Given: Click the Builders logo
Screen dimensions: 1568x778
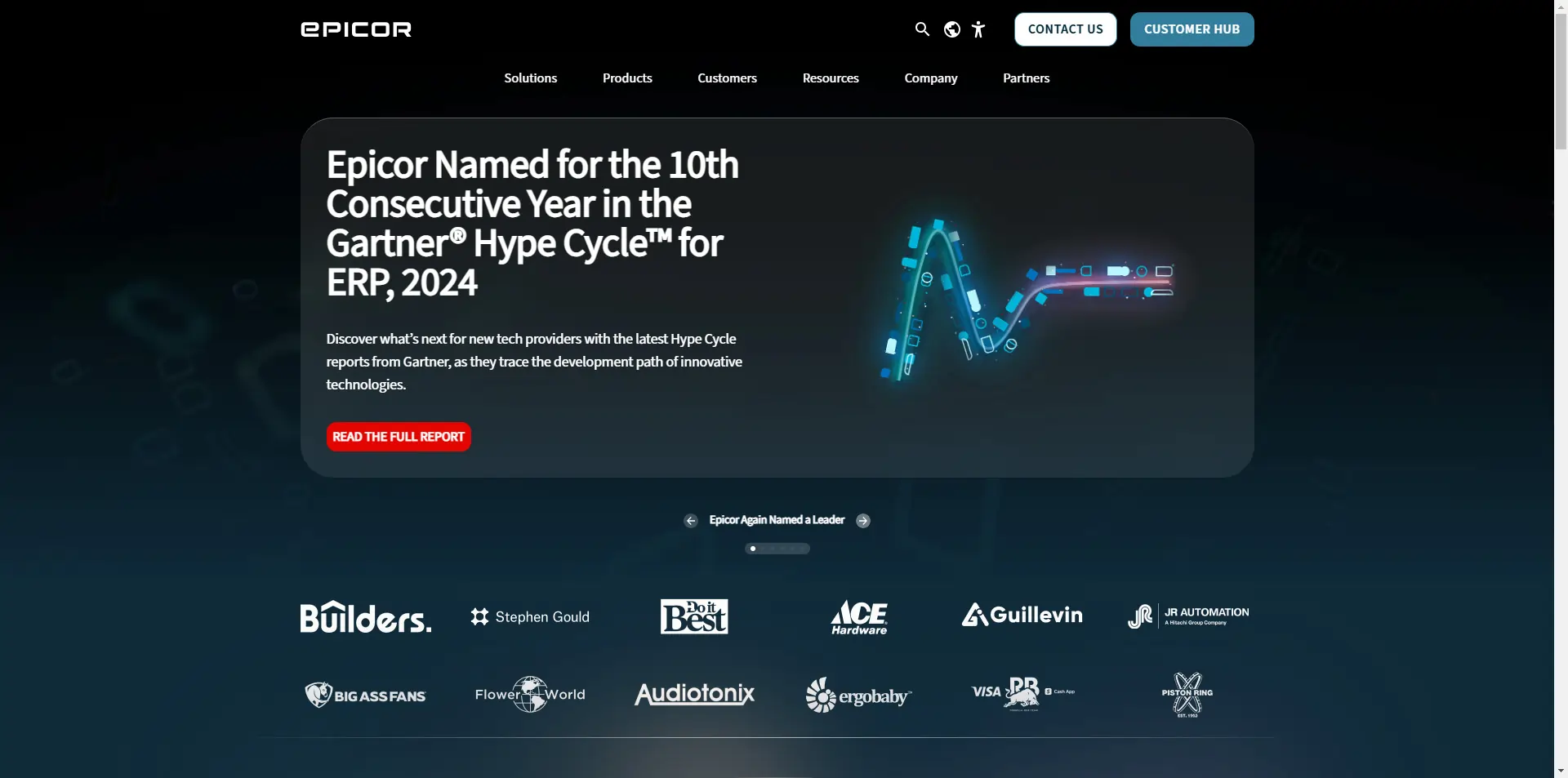Looking at the screenshot, I should (x=365, y=617).
